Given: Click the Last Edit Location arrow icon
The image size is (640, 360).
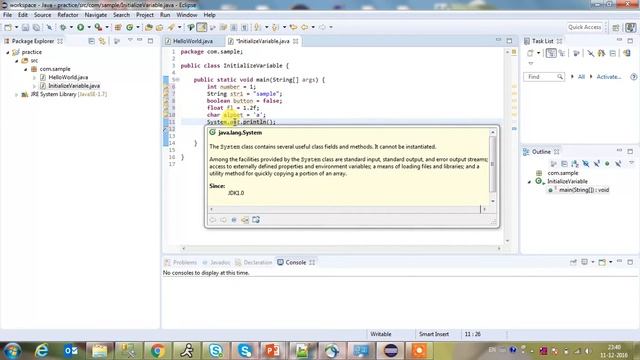Looking at the screenshot, I should point(293,27).
